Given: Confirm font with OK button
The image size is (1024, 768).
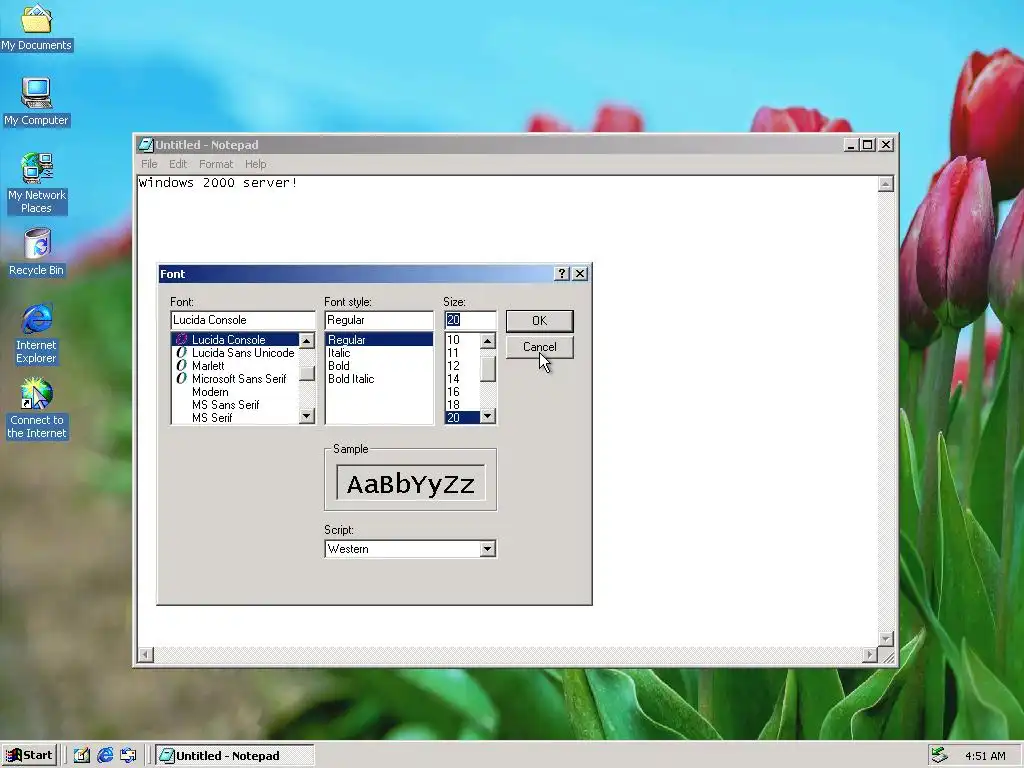Looking at the screenshot, I should point(539,321).
